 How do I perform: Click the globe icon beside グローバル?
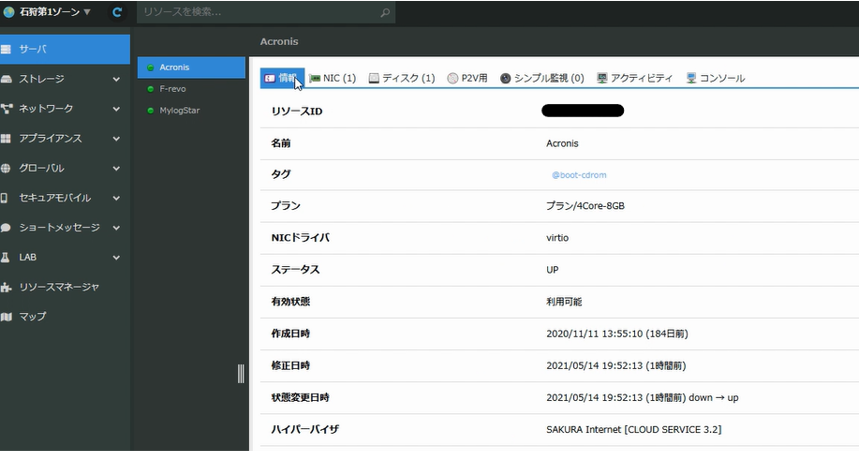click(5, 168)
